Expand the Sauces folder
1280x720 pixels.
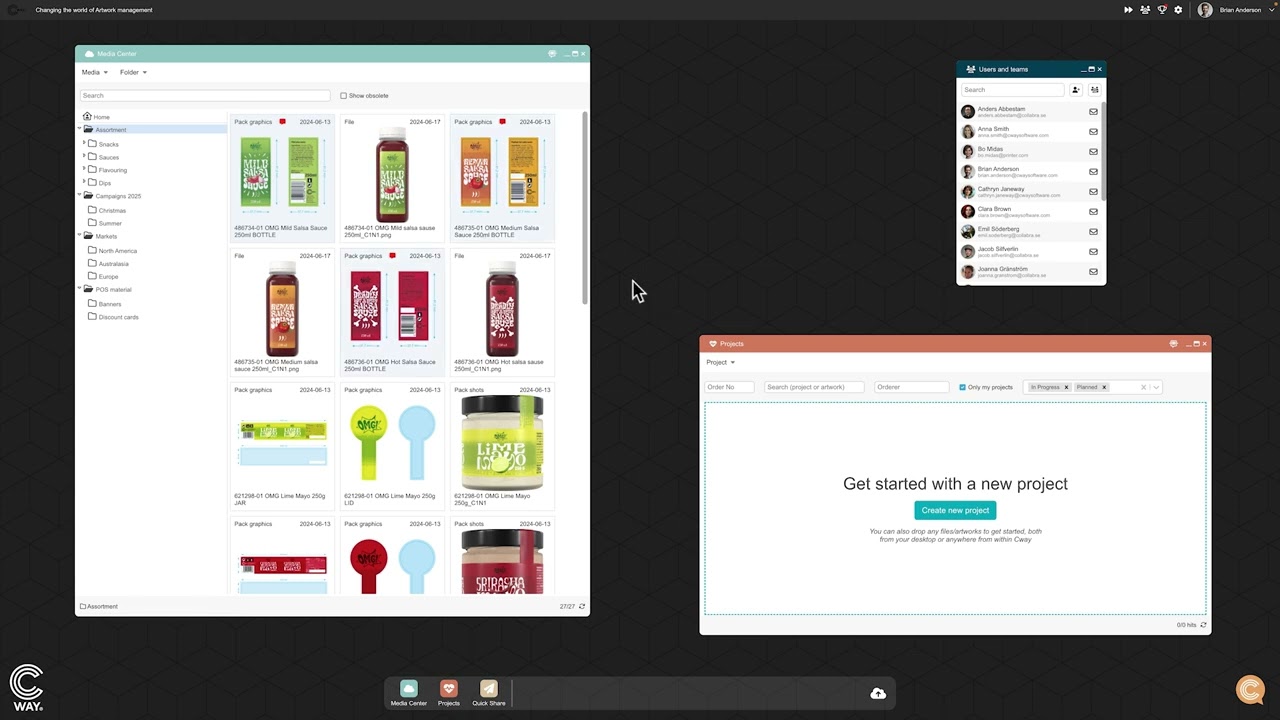coord(84,157)
